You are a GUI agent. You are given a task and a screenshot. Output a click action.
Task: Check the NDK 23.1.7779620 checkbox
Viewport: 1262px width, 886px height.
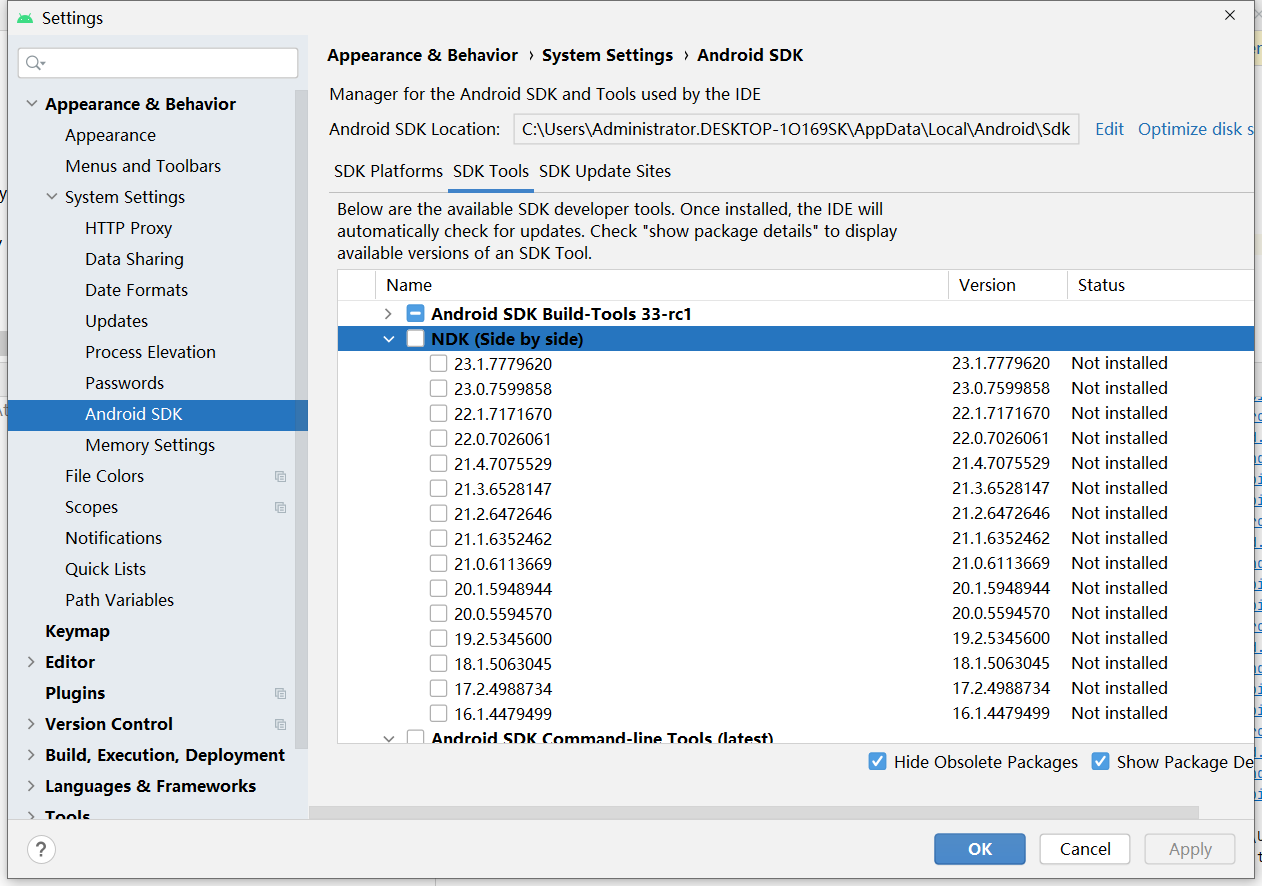coord(438,363)
